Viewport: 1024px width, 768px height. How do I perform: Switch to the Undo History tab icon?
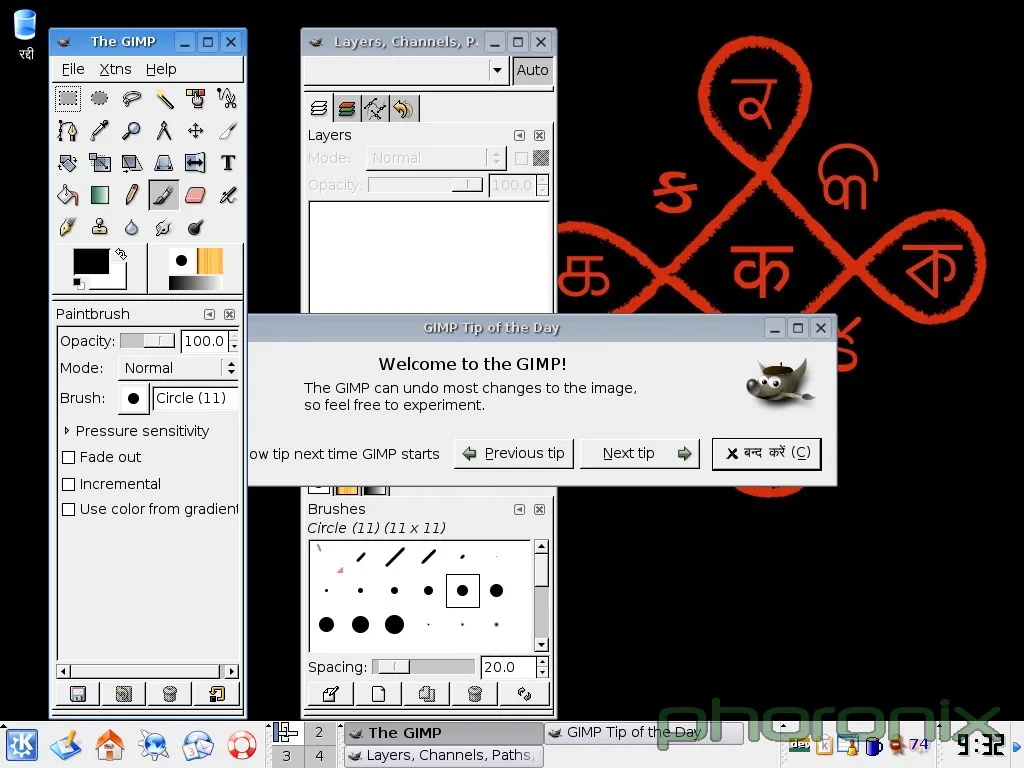click(x=403, y=108)
